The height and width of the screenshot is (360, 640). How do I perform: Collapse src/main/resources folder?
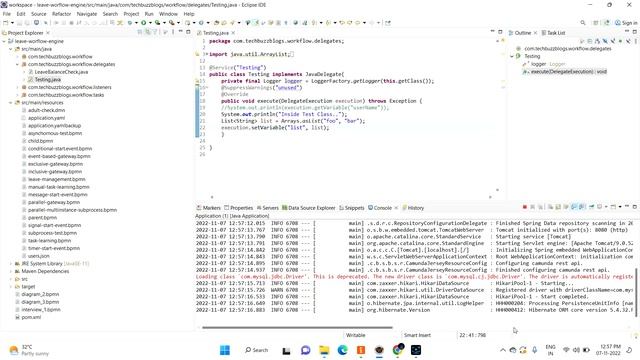pos(11,103)
